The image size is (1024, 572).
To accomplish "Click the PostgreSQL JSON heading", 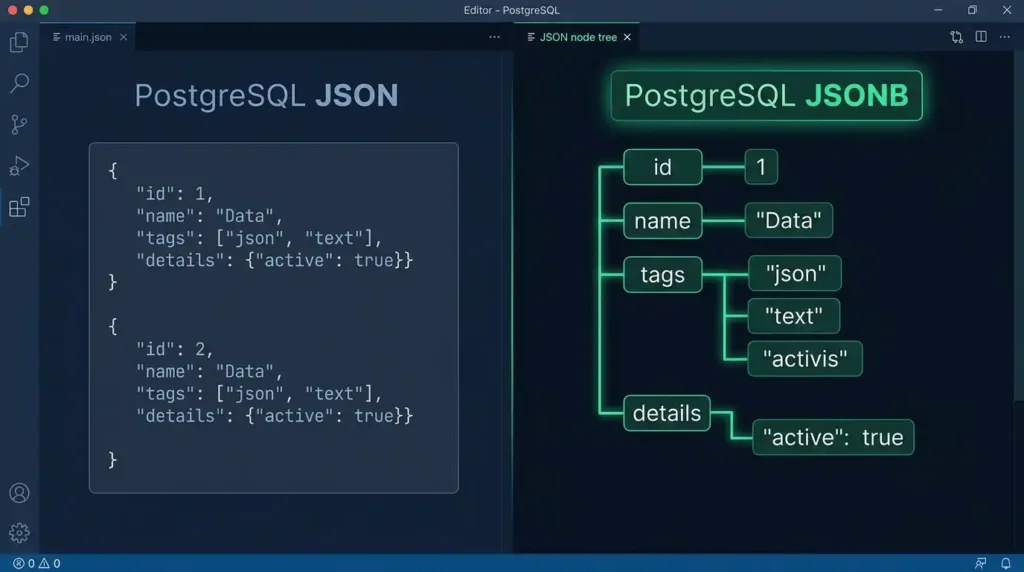I will pos(266,95).
